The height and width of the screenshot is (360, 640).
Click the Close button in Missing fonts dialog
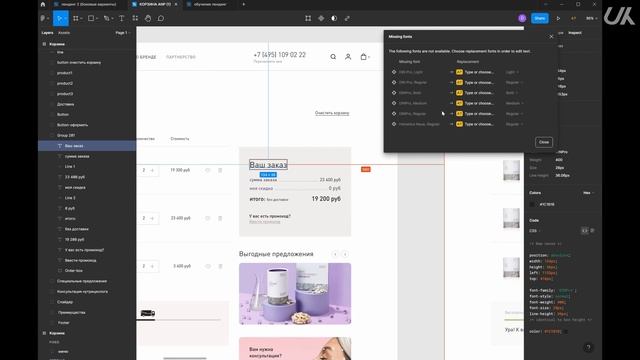click(544, 142)
